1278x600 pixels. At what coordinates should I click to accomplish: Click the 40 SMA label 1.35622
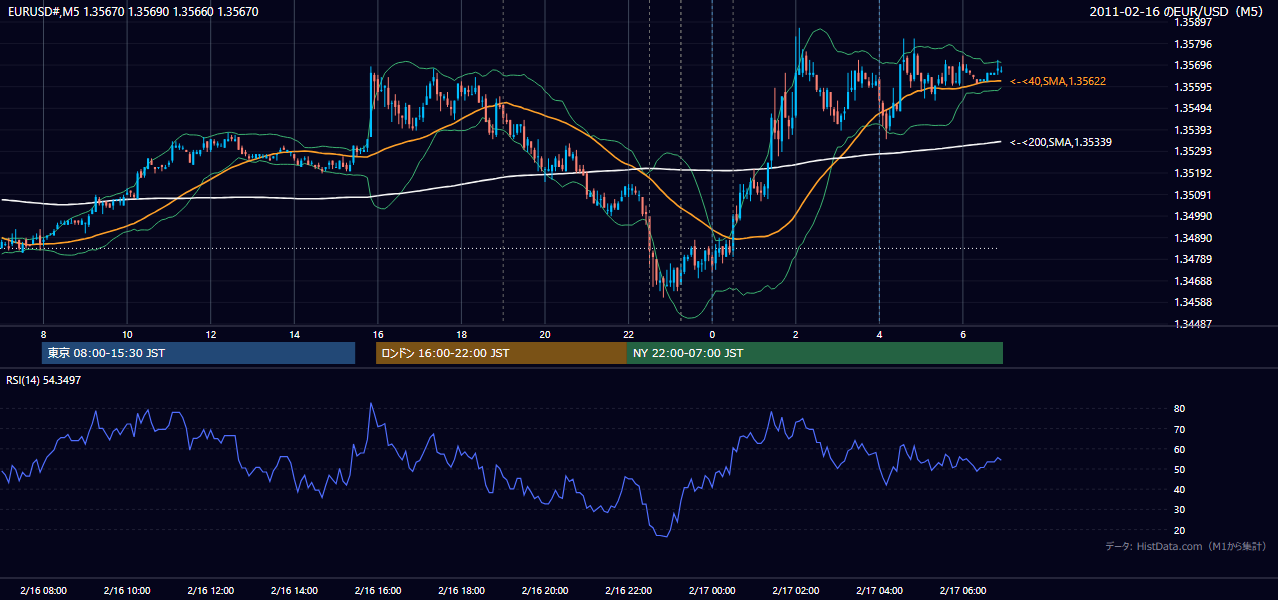pos(1058,81)
